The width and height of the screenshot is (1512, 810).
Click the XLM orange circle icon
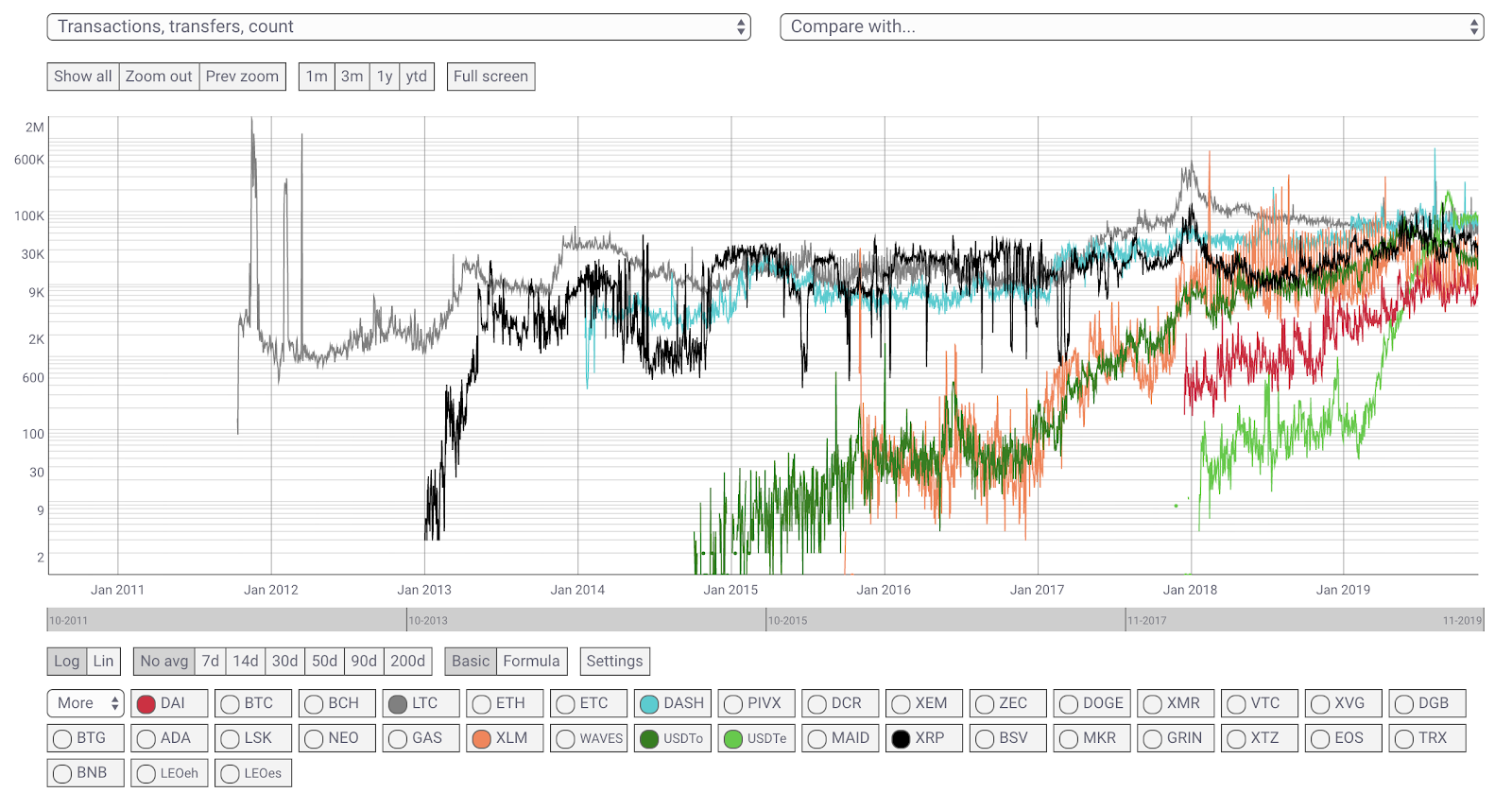(x=482, y=739)
